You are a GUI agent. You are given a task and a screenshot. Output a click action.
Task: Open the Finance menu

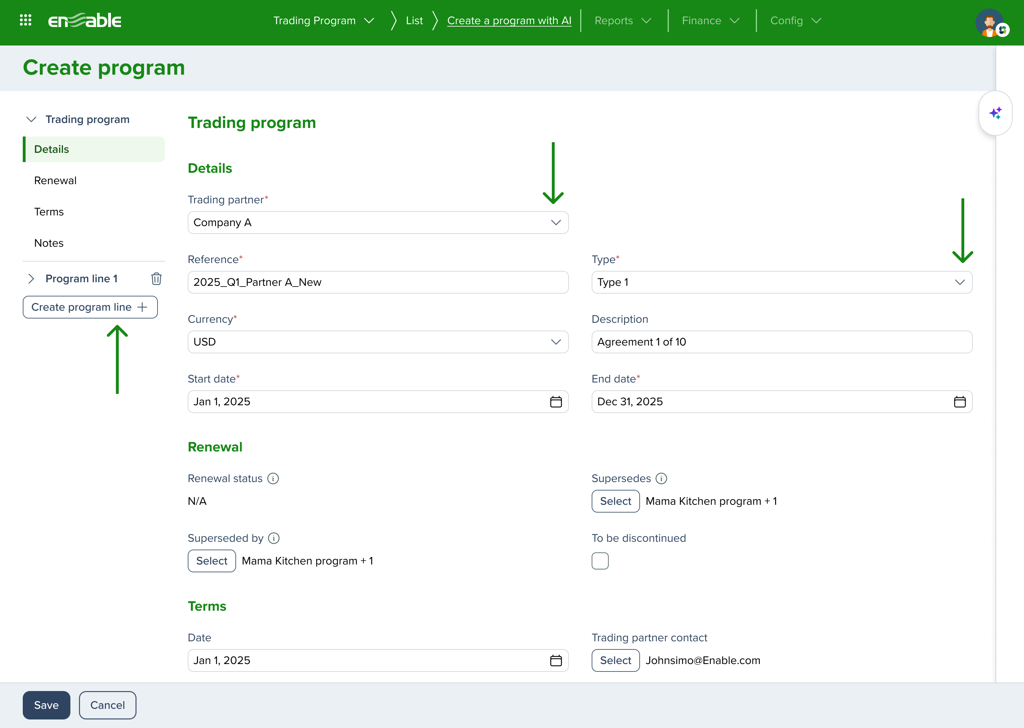tap(710, 21)
